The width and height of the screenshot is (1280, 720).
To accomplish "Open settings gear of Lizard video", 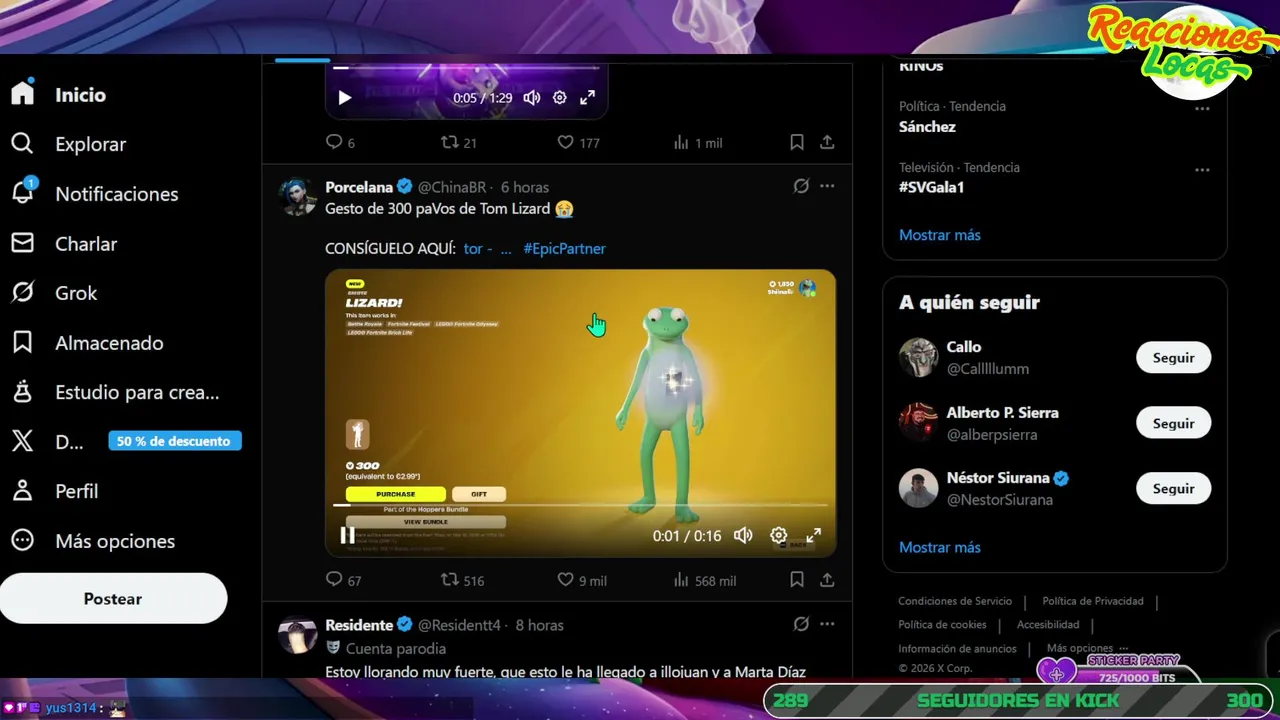I will point(778,535).
